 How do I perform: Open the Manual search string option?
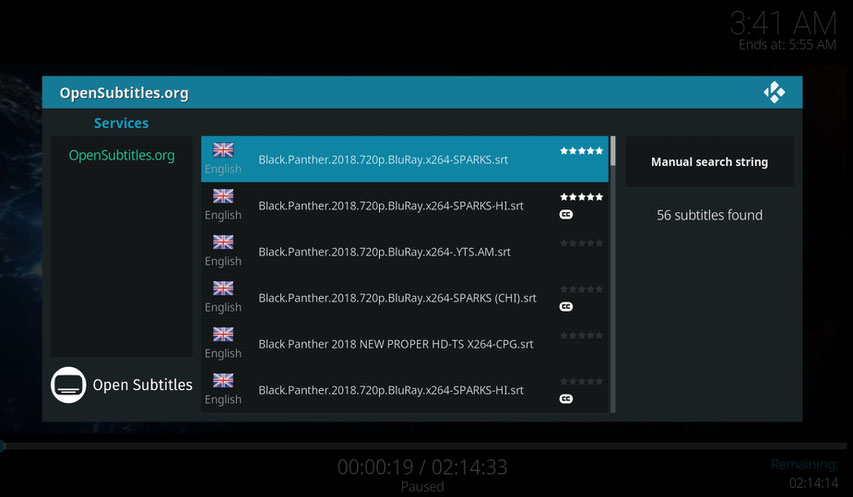click(709, 161)
